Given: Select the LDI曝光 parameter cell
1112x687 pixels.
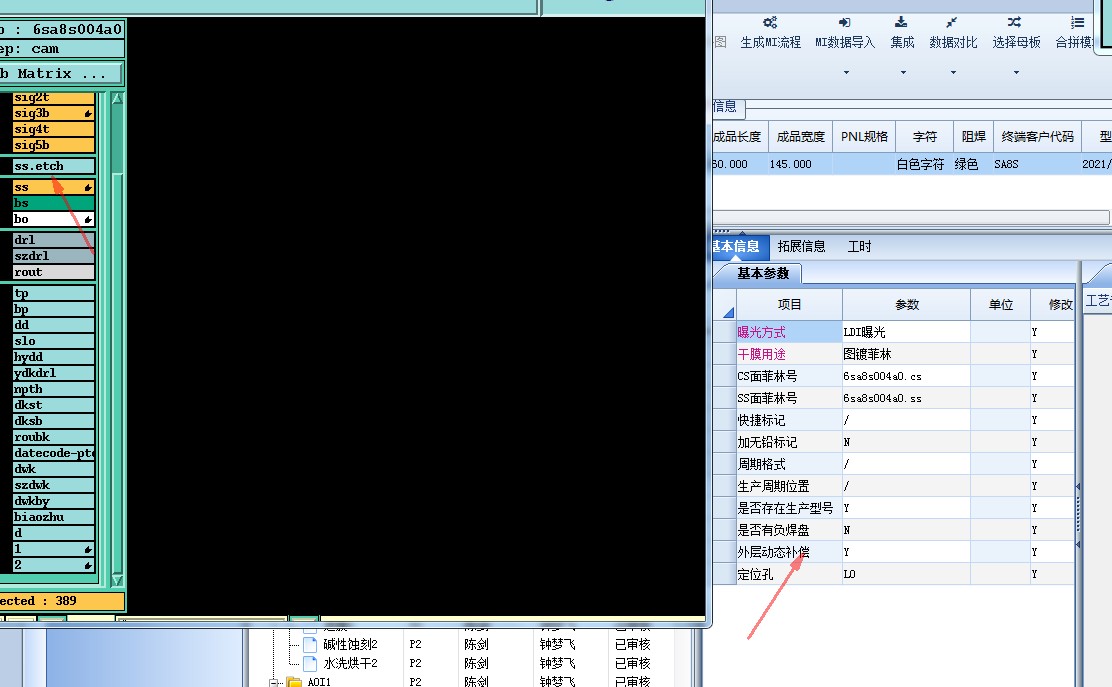Looking at the screenshot, I should pos(906,333).
